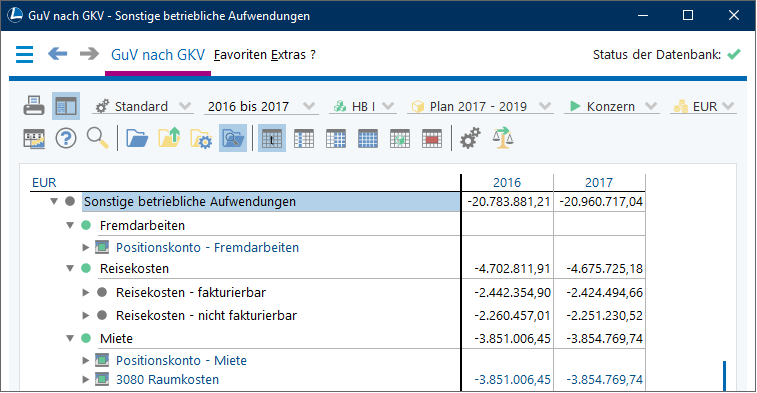The width and height of the screenshot is (757, 393).
Task: Open the ? help menu
Action: [x=313, y=55]
